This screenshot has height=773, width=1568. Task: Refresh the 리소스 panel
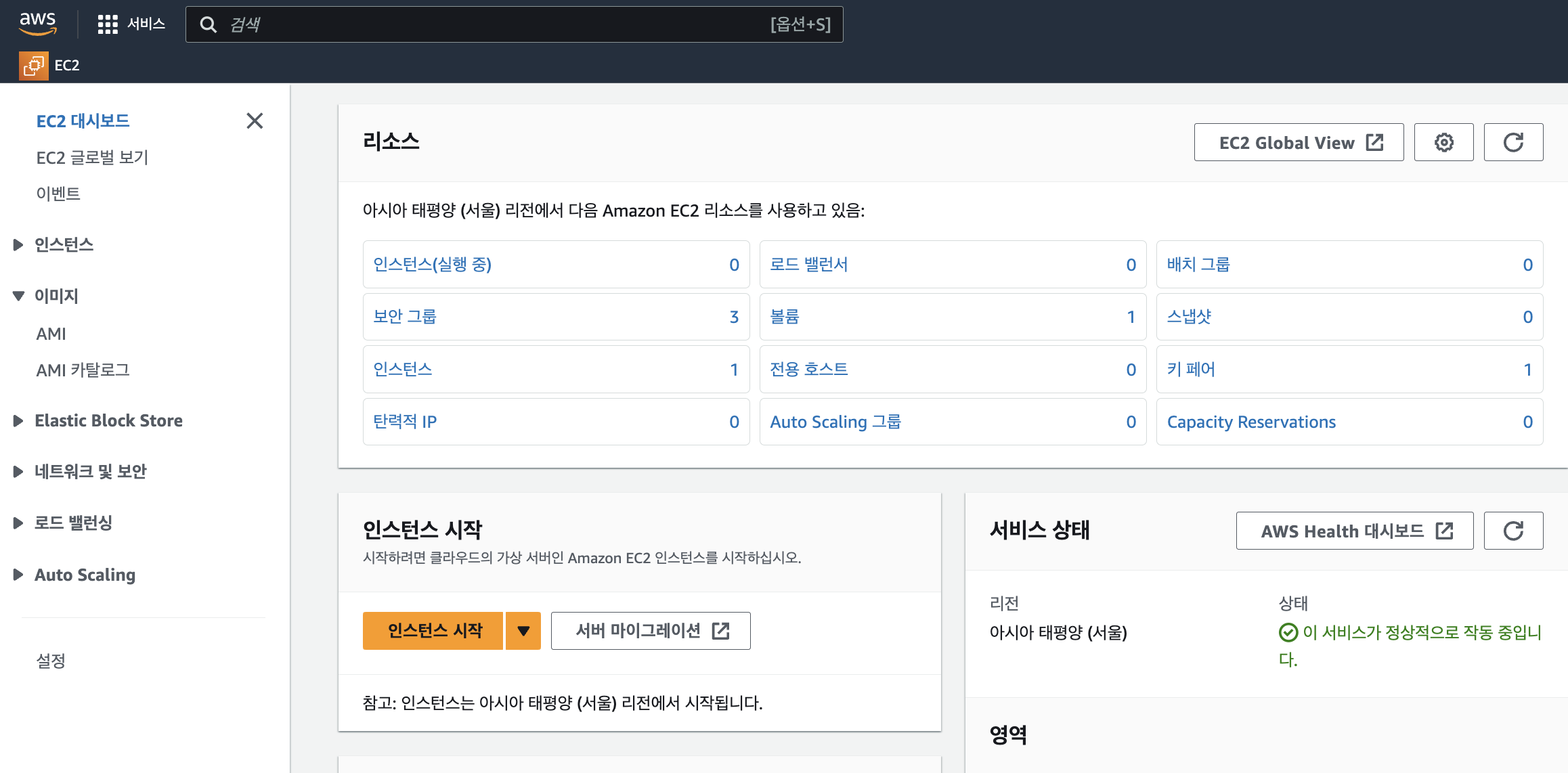tap(1513, 142)
